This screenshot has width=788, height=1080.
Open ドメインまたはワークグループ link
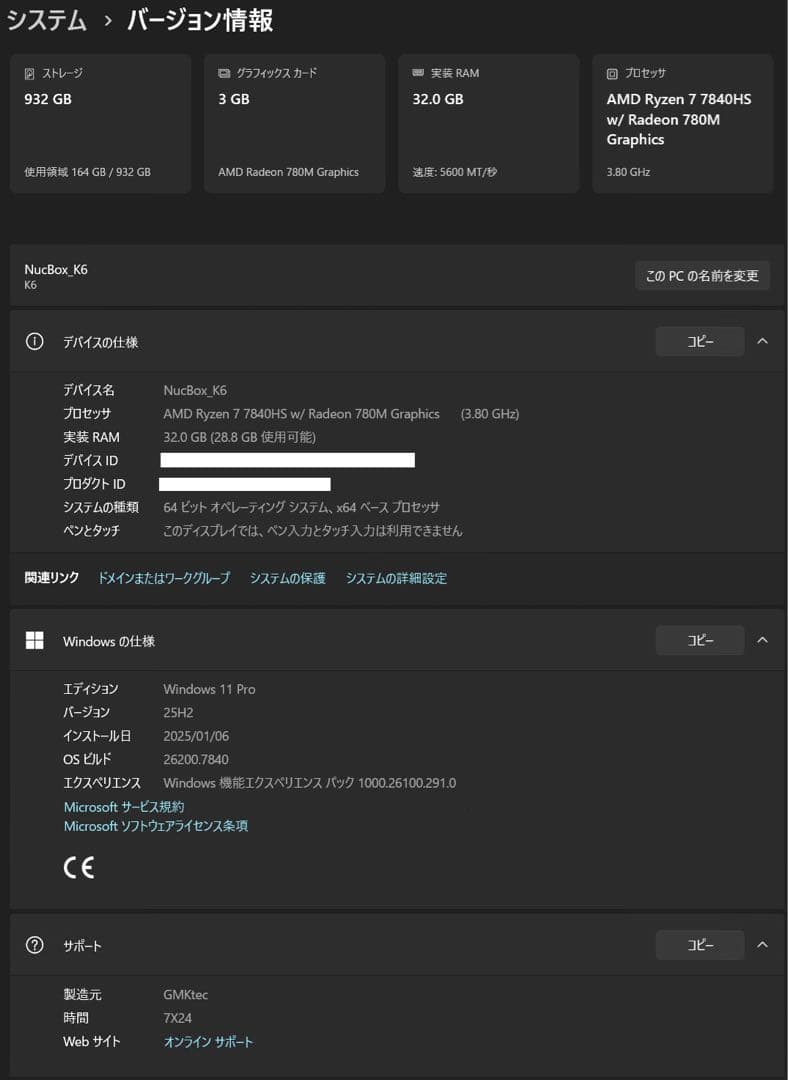click(x=164, y=578)
